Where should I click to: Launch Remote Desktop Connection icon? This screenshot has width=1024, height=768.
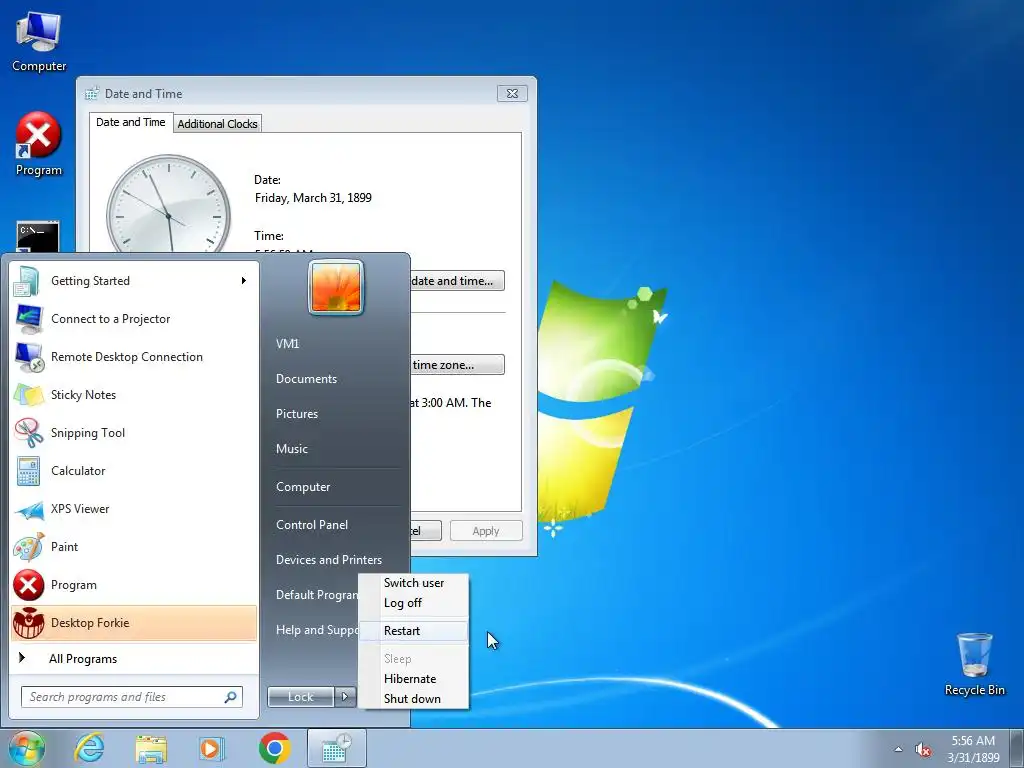click(x=29, y=357)
